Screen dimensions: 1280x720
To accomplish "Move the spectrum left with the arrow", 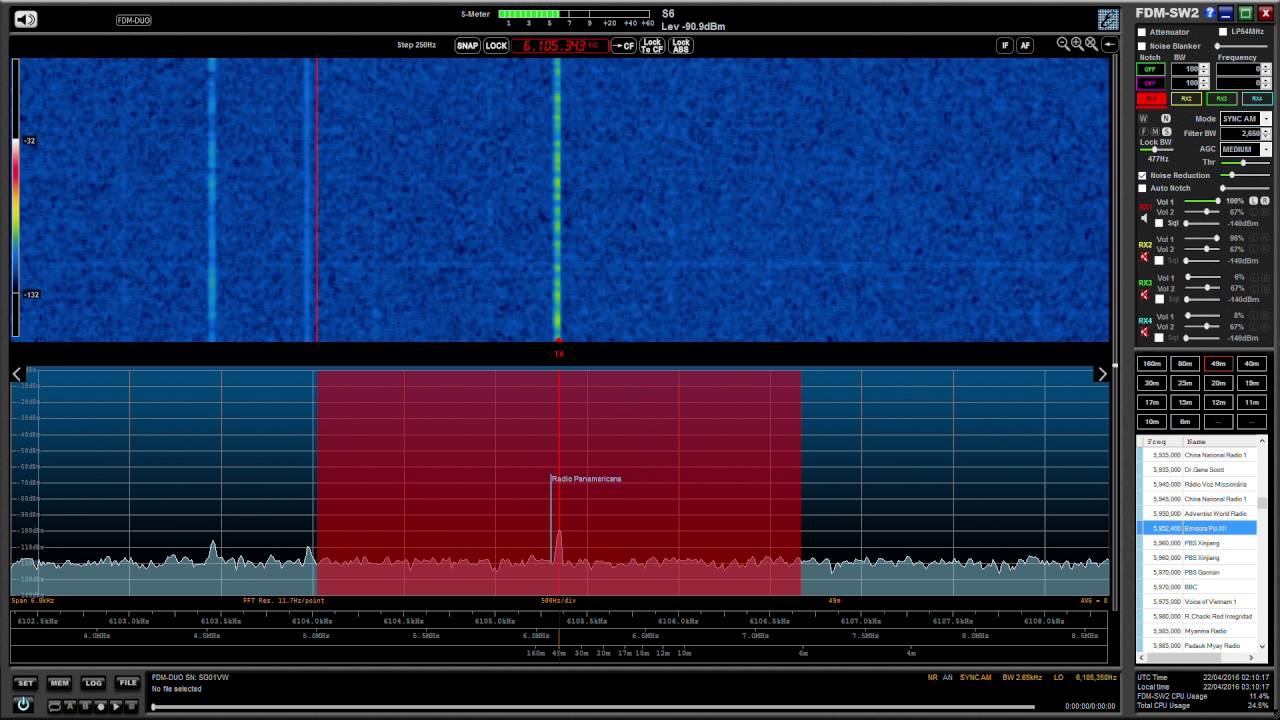I will click(17, 374).
